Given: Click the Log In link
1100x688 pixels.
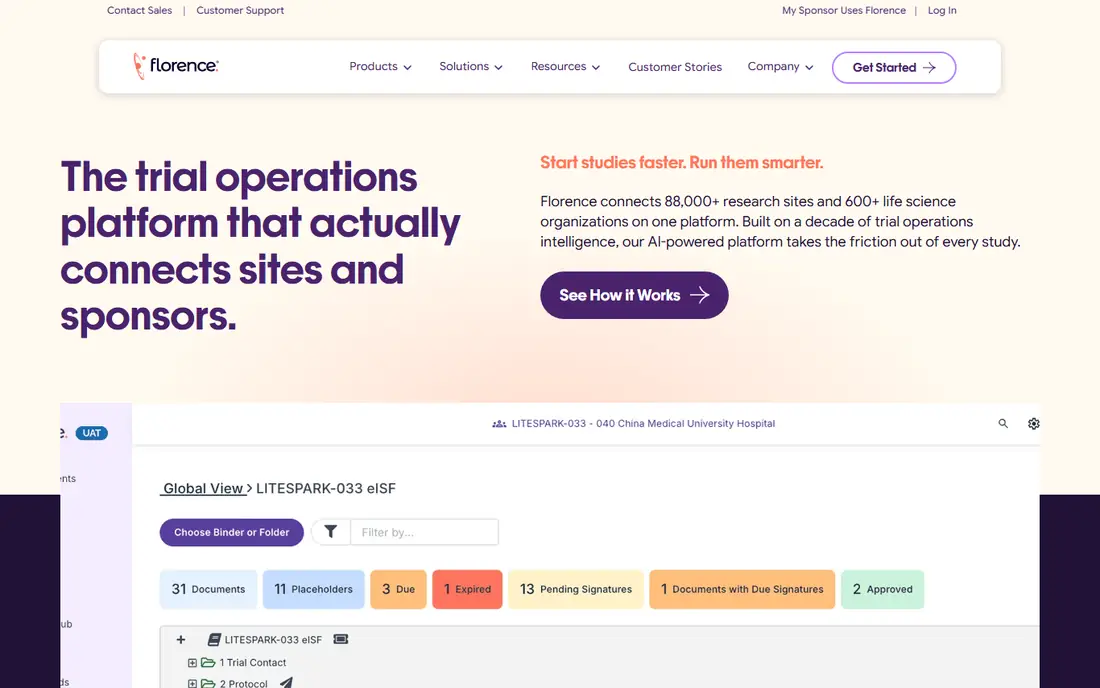Looking at the screenshot, I should click(x=942, y=11).
